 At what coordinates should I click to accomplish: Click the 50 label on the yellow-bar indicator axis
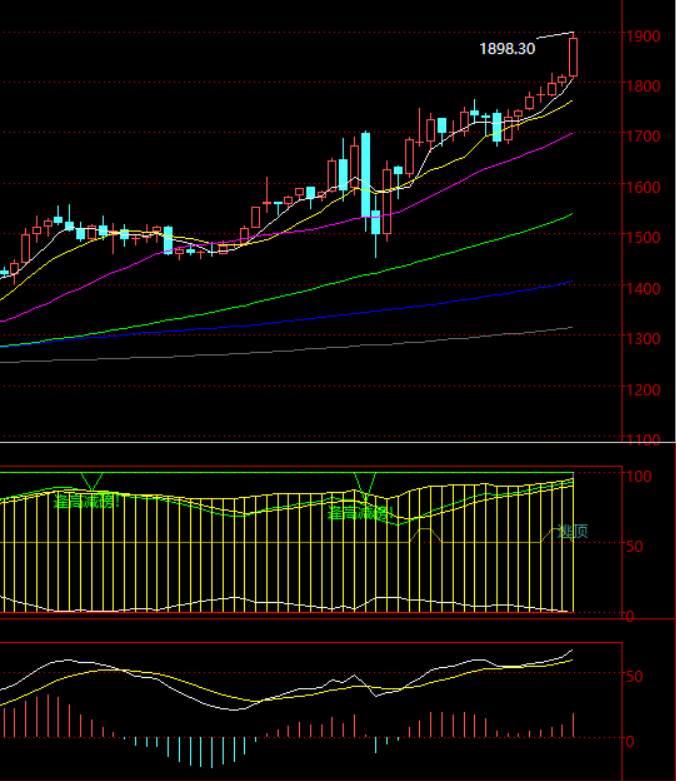[x=635, y=546]
